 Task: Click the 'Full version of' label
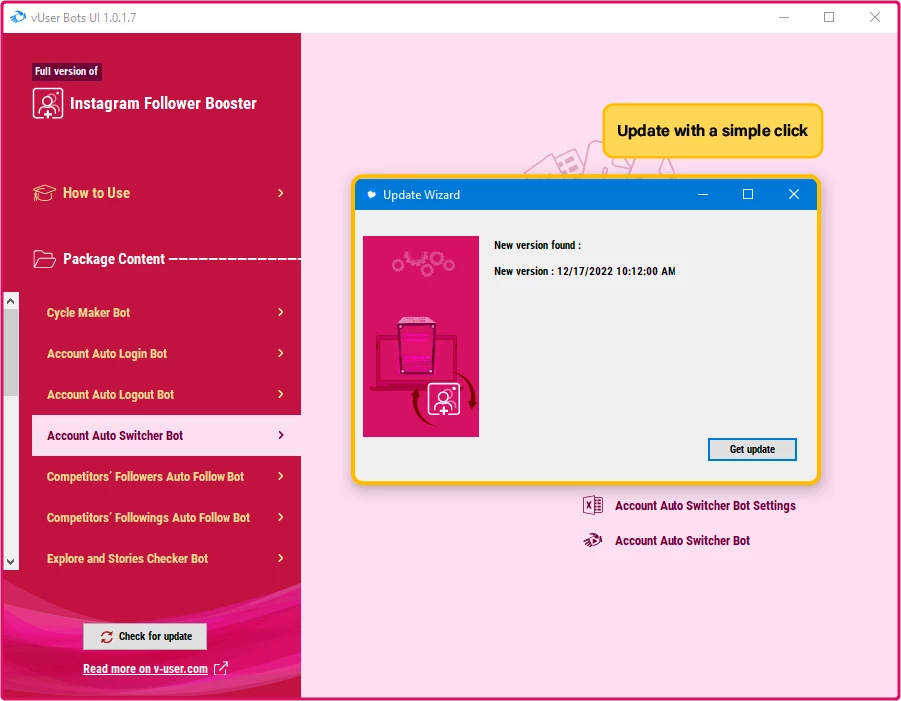[67, 71]
